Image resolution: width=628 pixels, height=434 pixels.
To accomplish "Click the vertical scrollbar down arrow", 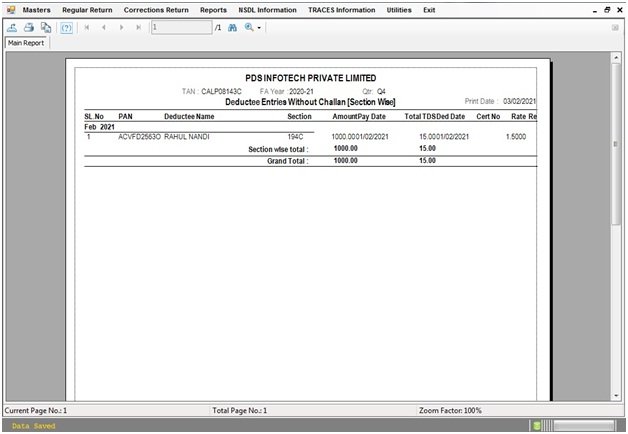I will pos(616,396).
